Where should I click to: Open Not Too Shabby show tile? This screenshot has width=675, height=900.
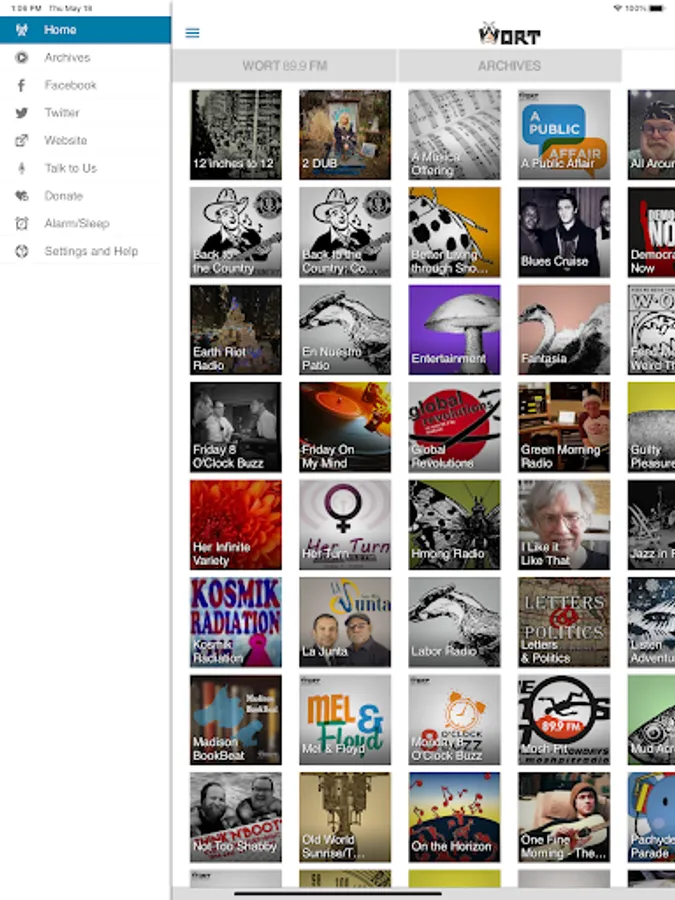coord(236,817)
